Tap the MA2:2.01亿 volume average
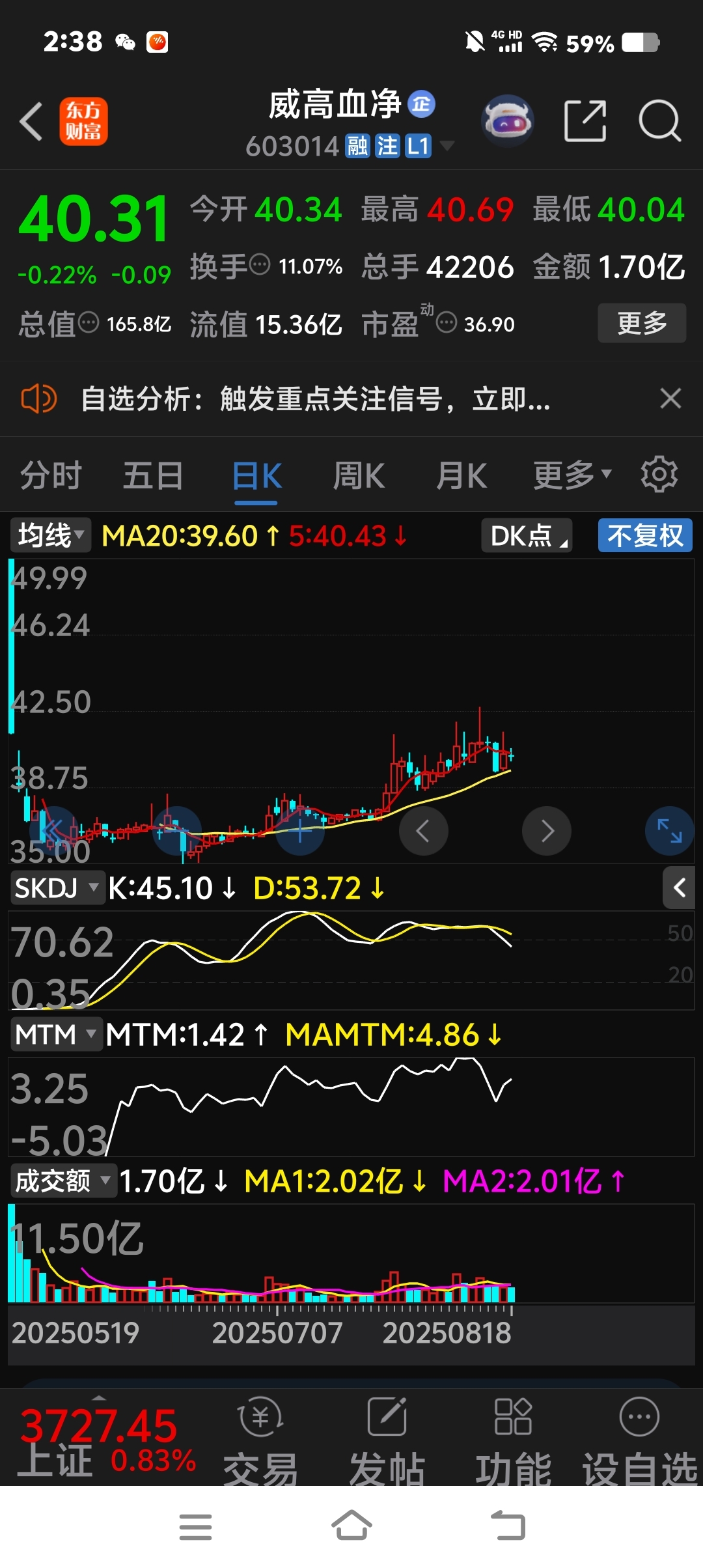The image size is (703, 1568). 534,1181
